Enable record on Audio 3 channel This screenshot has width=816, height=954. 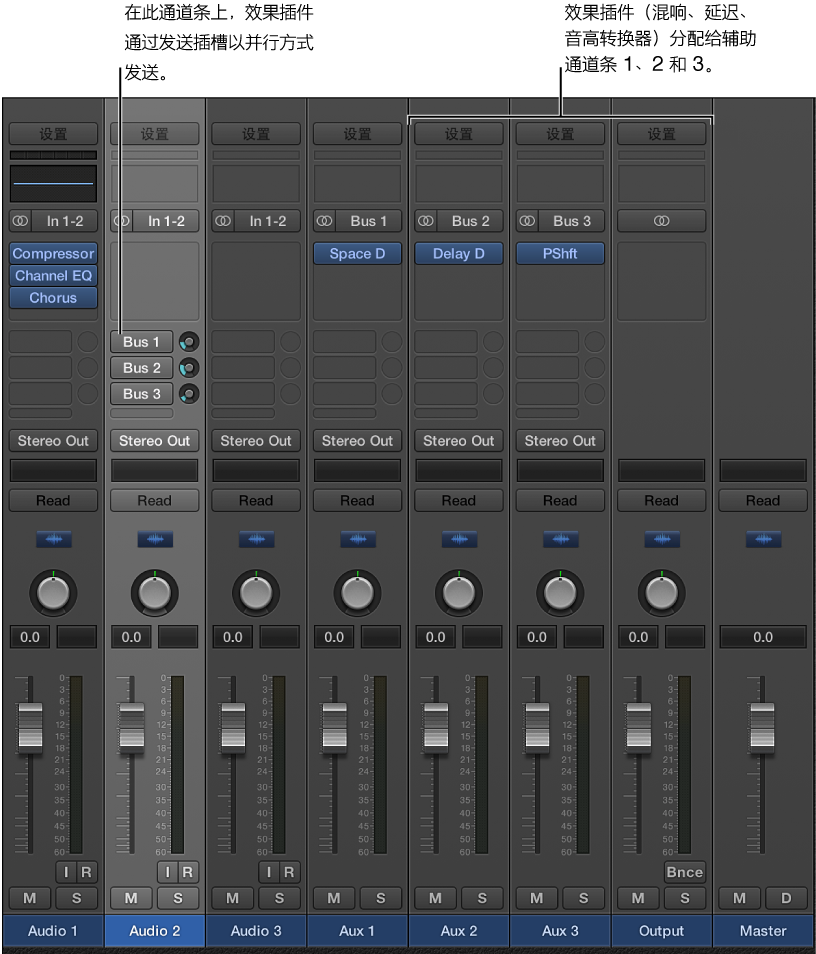pyautogui.click(x=288, y=872)
